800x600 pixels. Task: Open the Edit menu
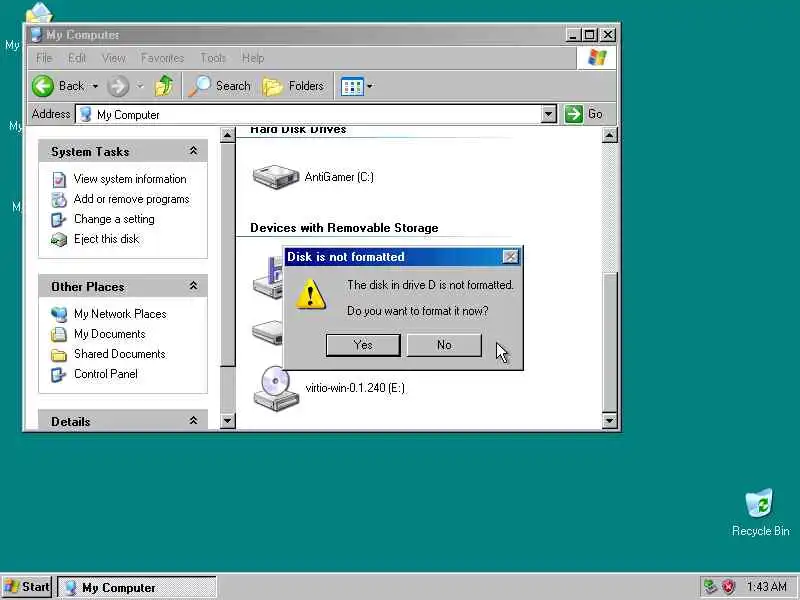(x=77, y=58)
